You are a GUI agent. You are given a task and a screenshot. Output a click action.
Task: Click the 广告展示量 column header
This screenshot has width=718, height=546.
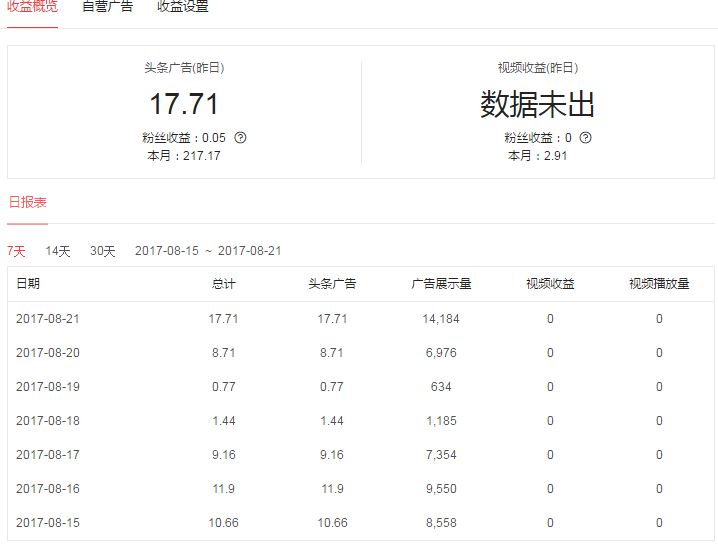click(x=441, y=284)
